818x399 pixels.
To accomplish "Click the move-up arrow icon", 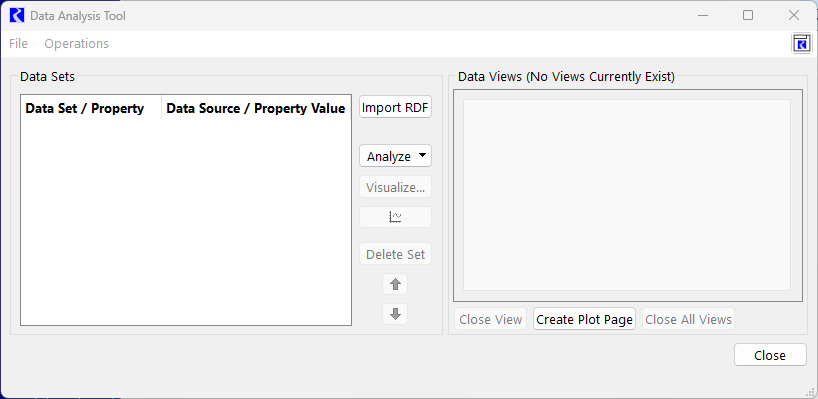I will 395,284.
